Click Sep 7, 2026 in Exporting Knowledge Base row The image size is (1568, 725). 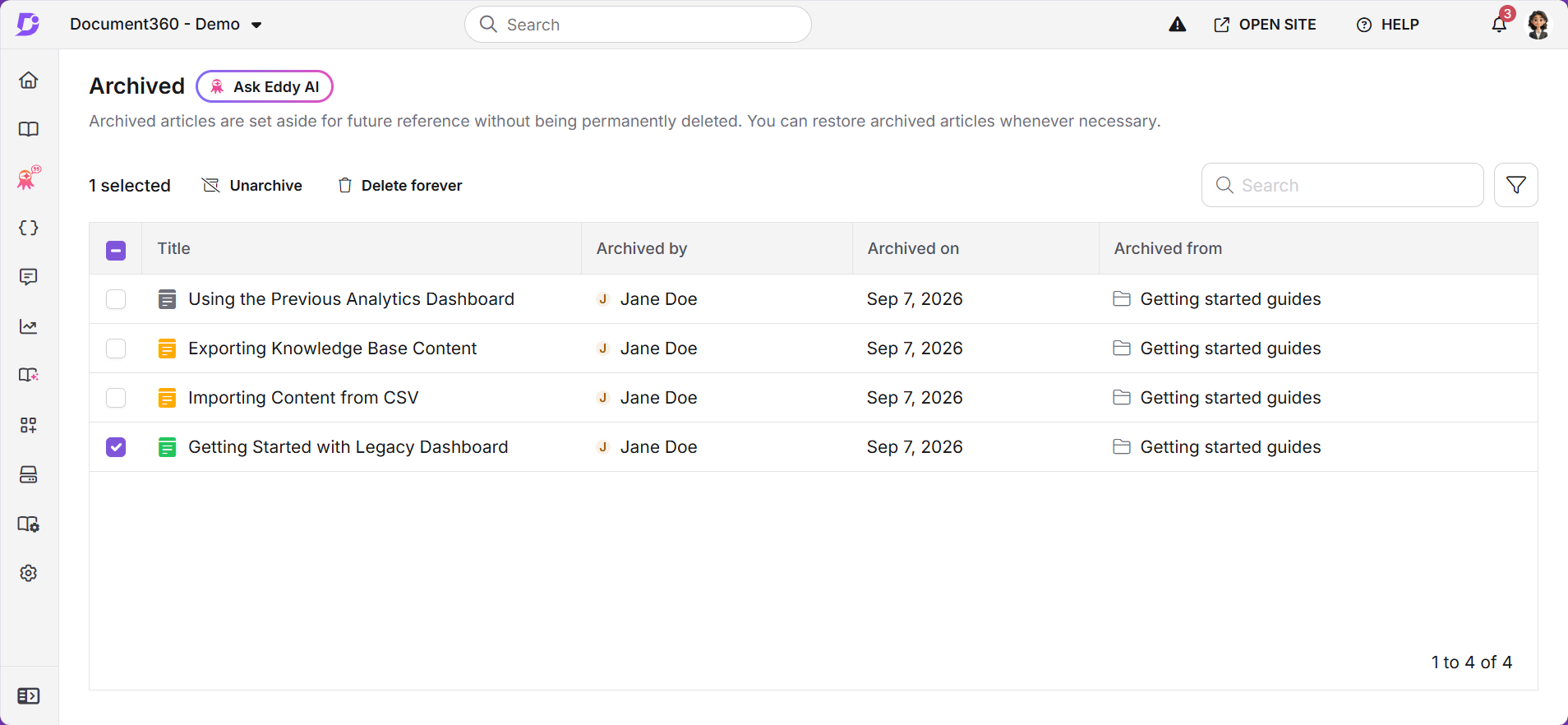pyautogui.click(x=915, y=349)
